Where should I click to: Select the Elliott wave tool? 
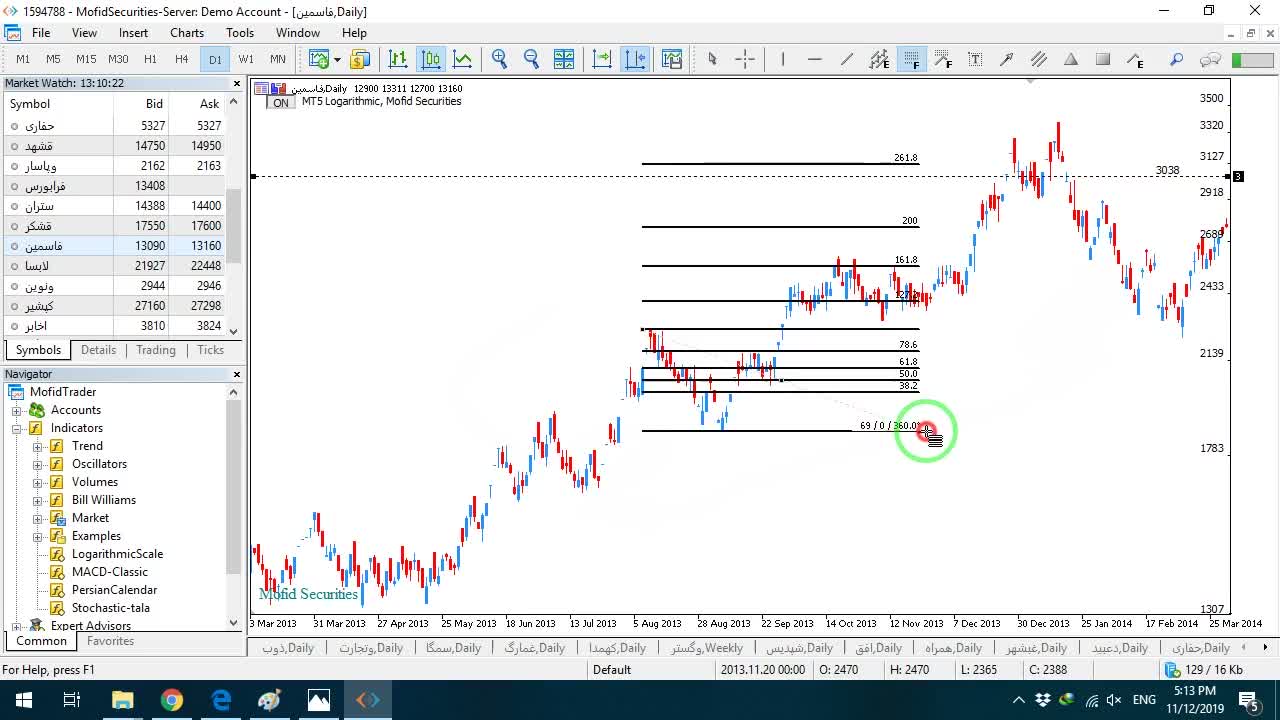pyautogui.click(x=1135, y=59)
